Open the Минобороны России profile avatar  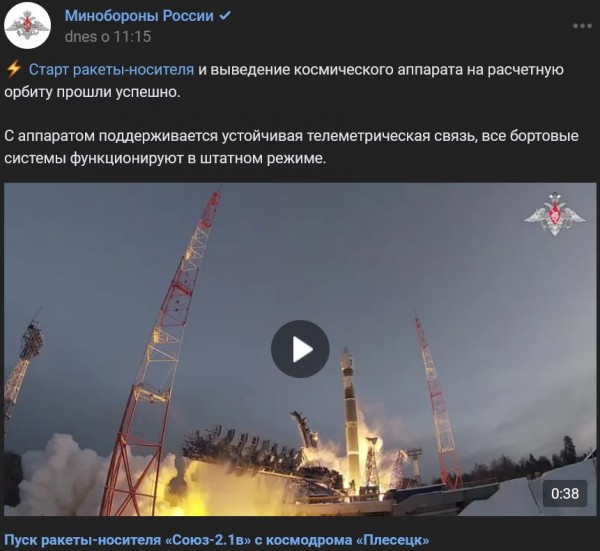[x=28, y=26]
